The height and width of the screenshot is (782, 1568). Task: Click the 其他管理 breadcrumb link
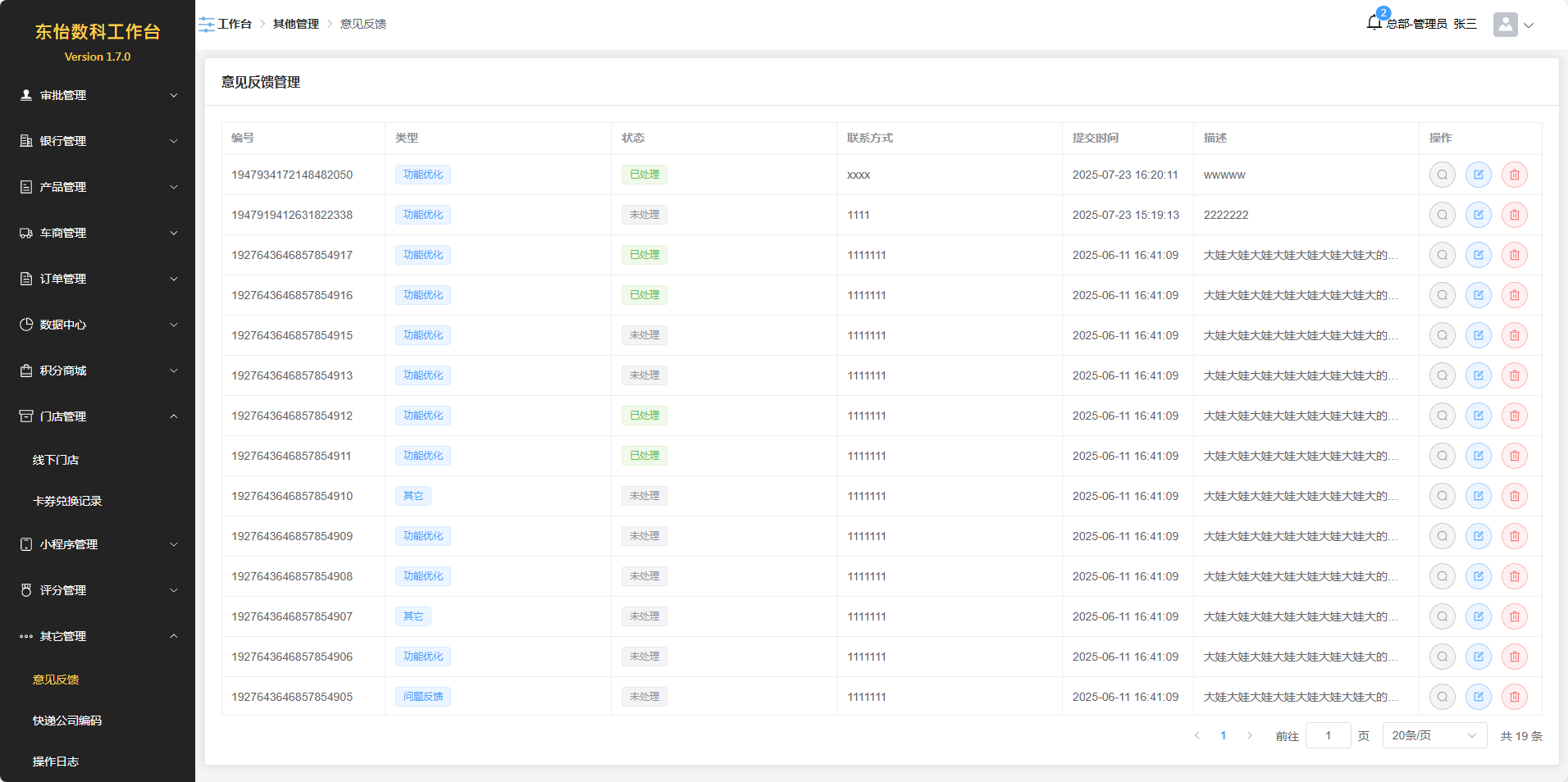(x=295, y=24)
